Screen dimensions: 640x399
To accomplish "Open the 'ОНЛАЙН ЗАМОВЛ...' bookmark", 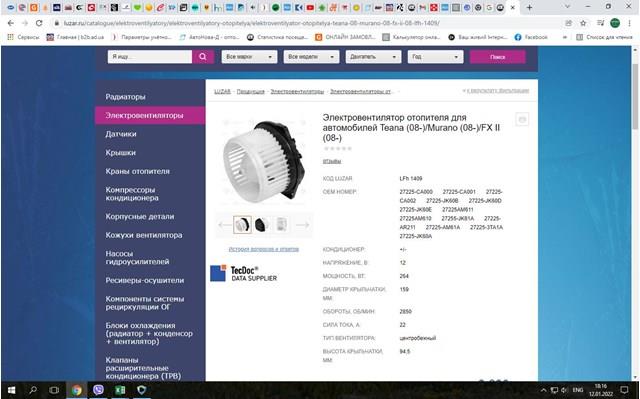I will (345, 37).
